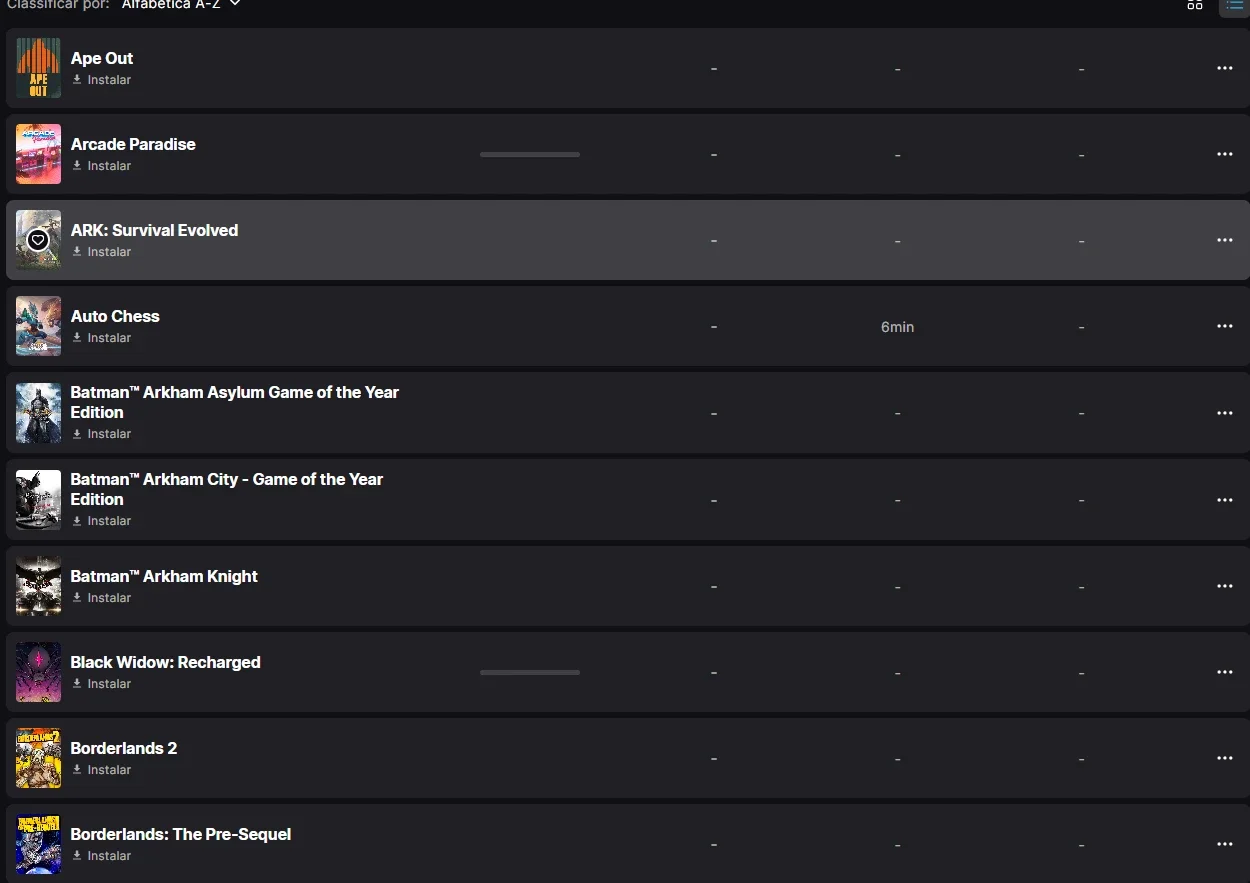Click the Arcade Paradise progress bar
Image resolution: width=1250 pixels, height=883 pixels.
click(530, 154)
